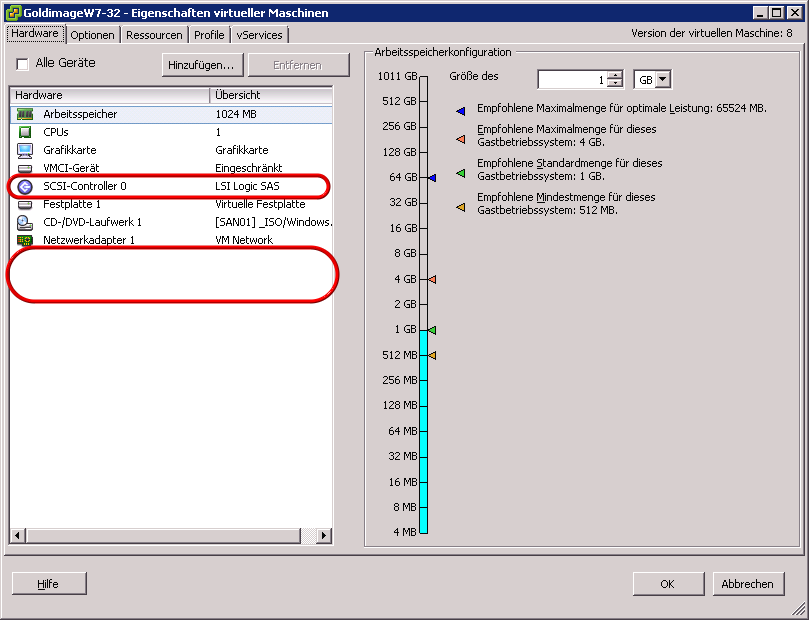The height and width of the screenshot is (620, 809).
Task: Click the blue maximum memory slider marker
Action: tap(433, 177)
